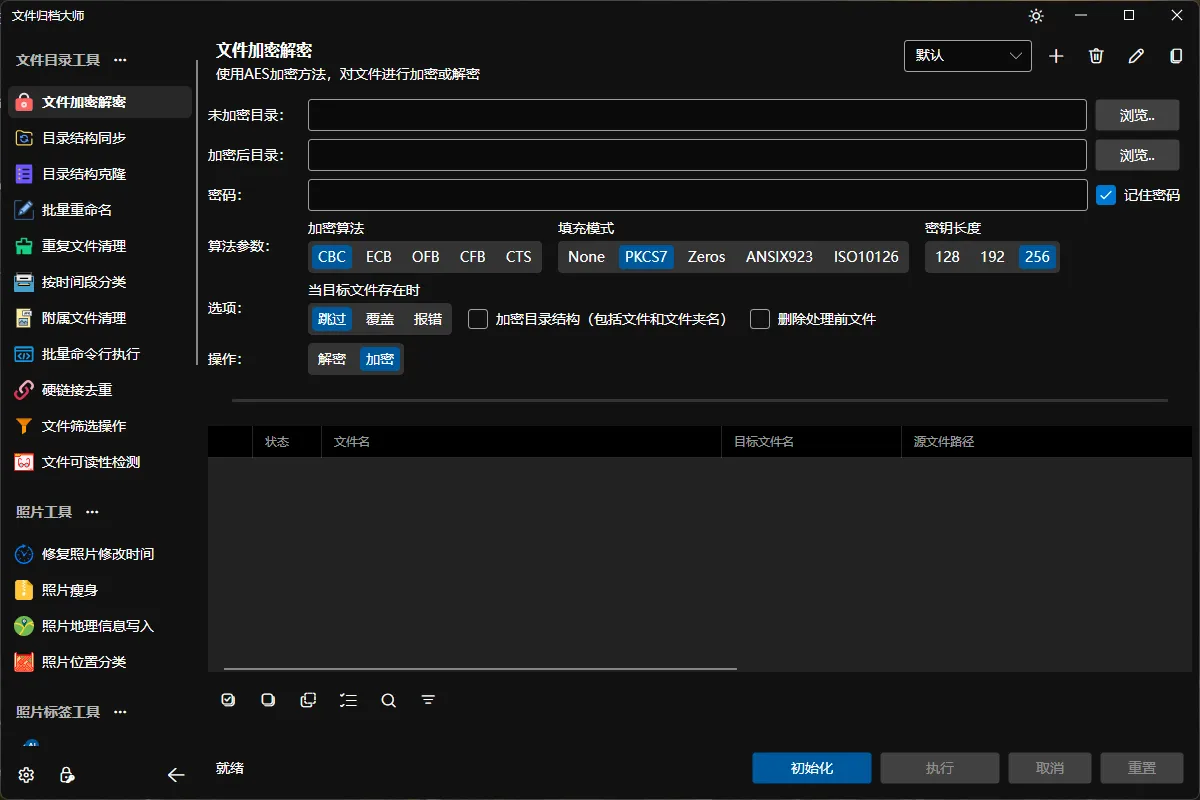The image size is (1200, 800).
Task: Select ECB as the encryption algorithm
Action: pos(378,256)
